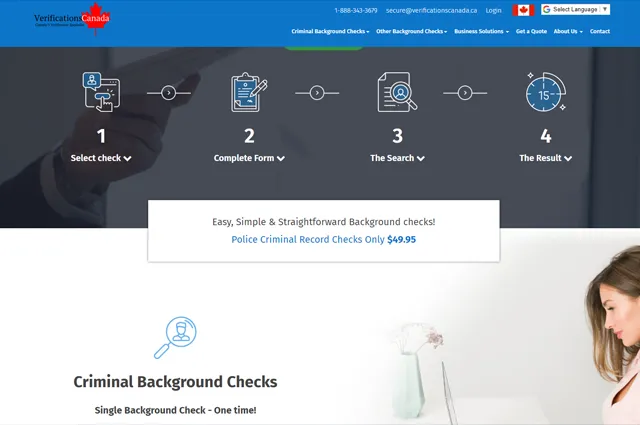Click the Verifications Canada logo
Image resolution: width=640 pixels, height=425 pixels.
tap(70, 20)
